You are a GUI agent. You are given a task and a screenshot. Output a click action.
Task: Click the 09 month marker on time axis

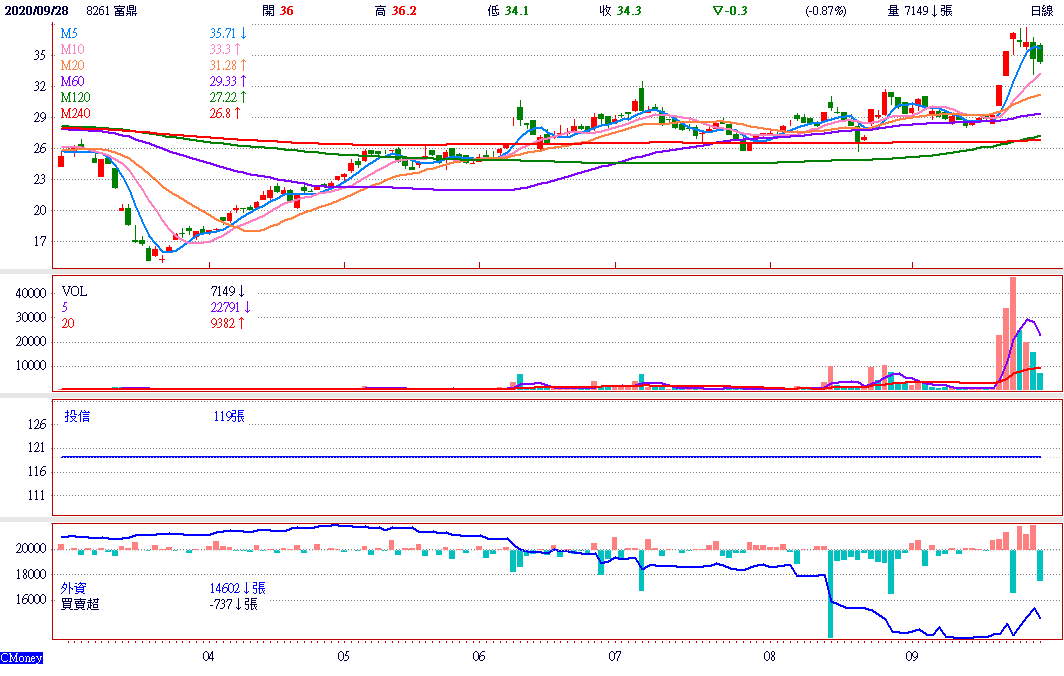[x=912, y=656]
